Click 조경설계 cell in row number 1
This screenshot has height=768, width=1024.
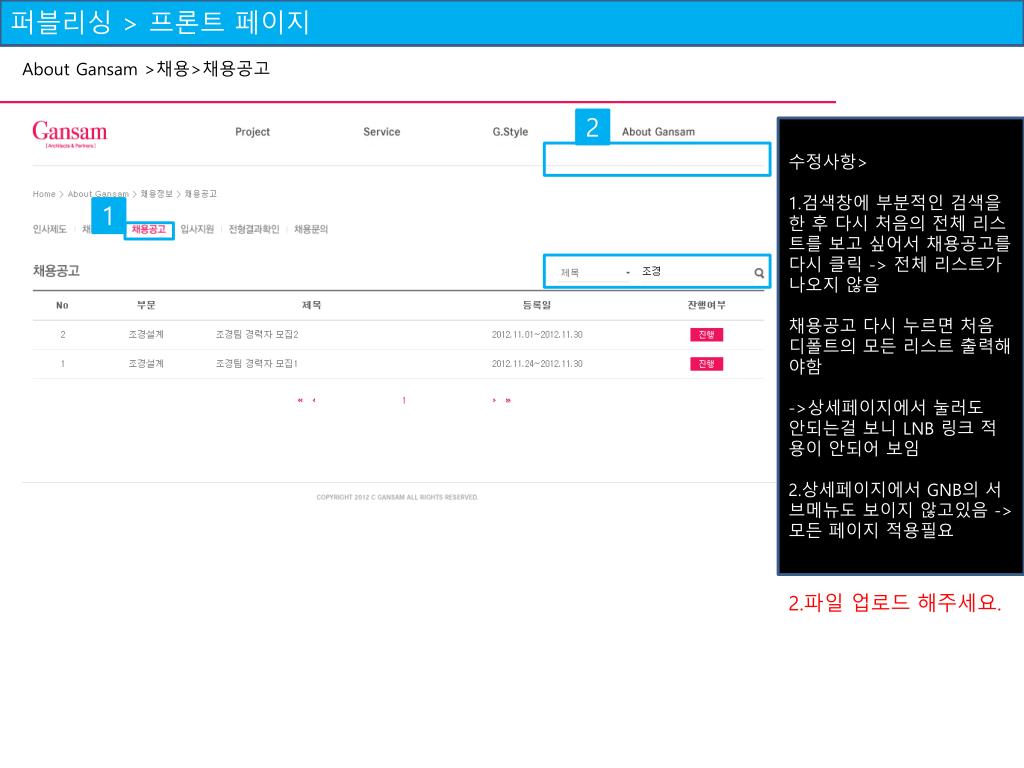coord(146,364)
